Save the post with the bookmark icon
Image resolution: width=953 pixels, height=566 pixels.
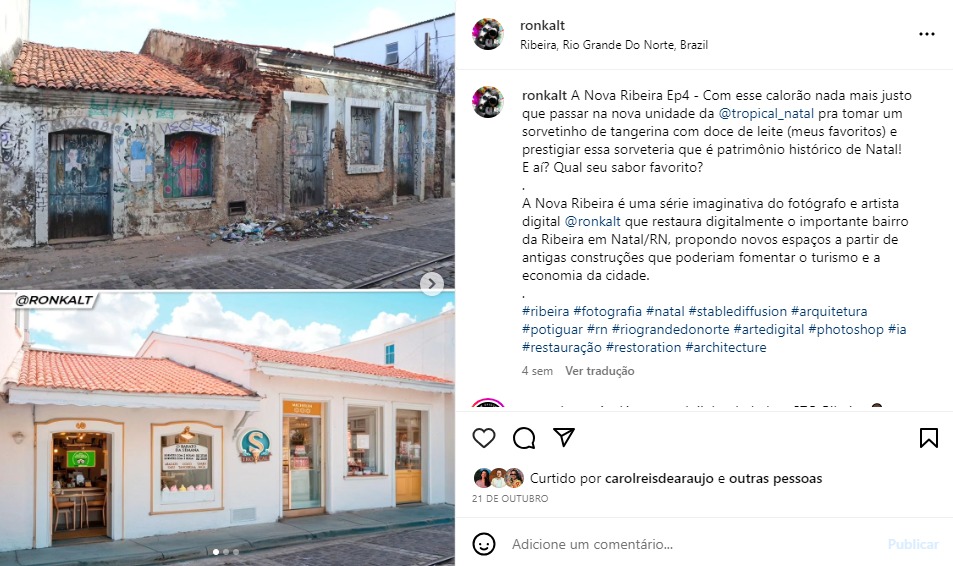(929, 438)
